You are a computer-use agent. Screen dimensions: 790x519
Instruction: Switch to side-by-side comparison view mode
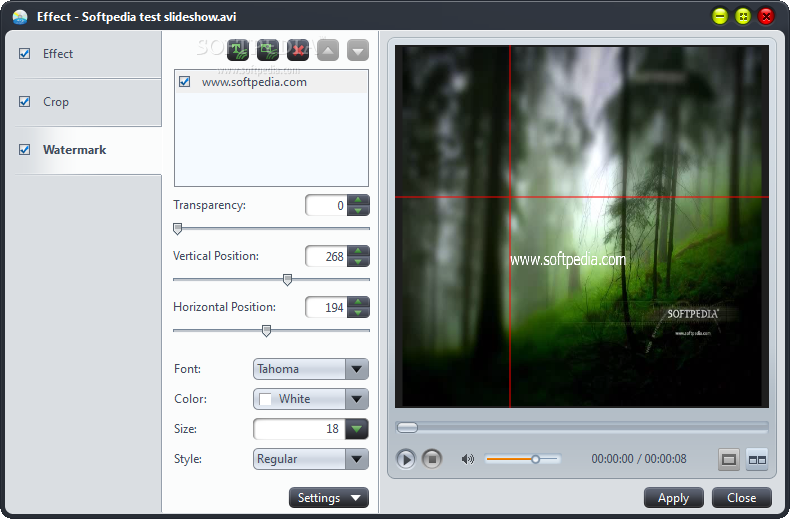757,459
